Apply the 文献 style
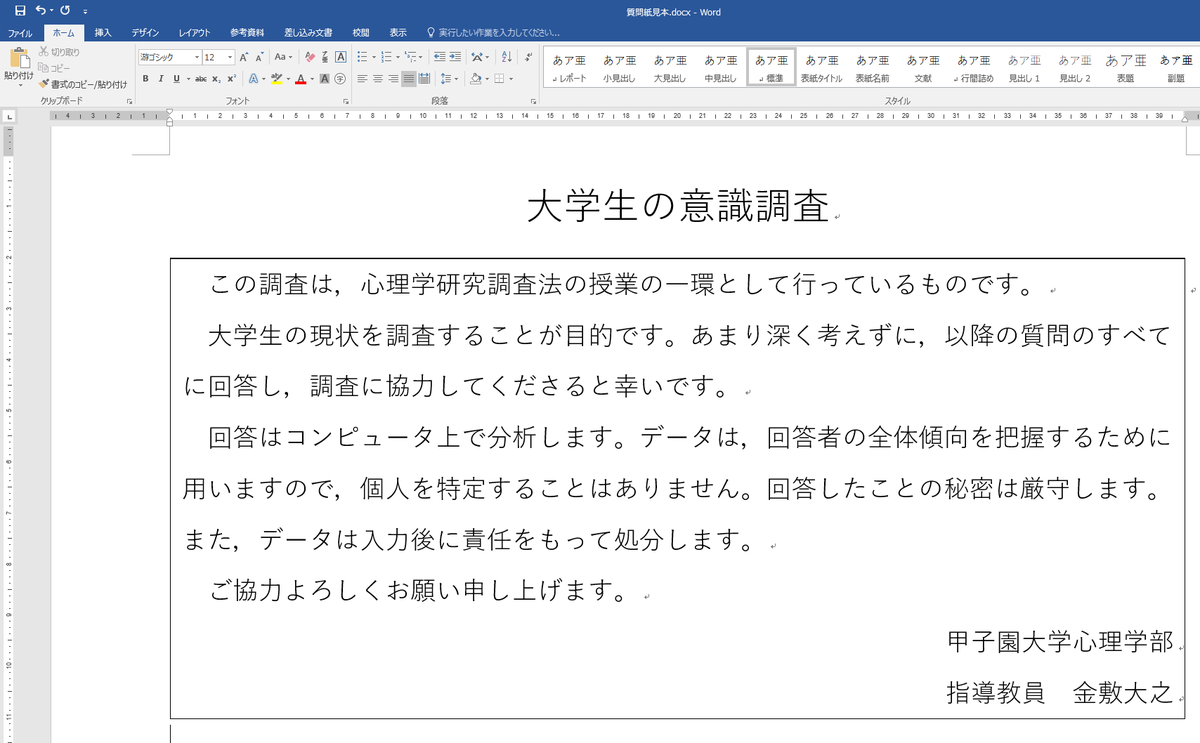The height and width of the screenshot is (743, 1200). point(923,68)
